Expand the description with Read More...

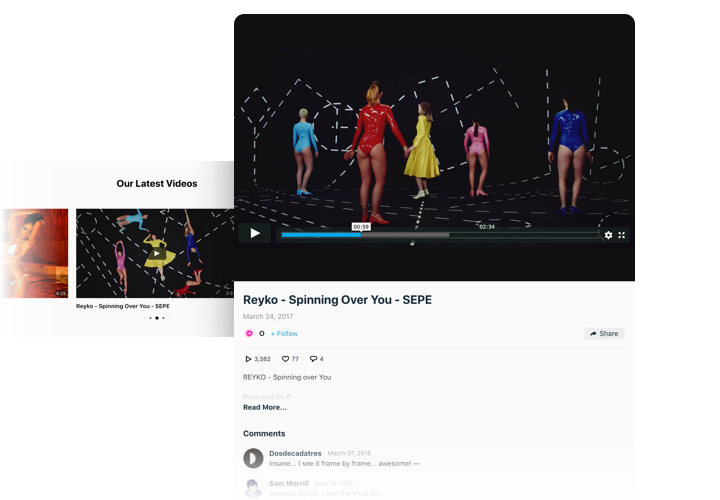tap(265, 407)
